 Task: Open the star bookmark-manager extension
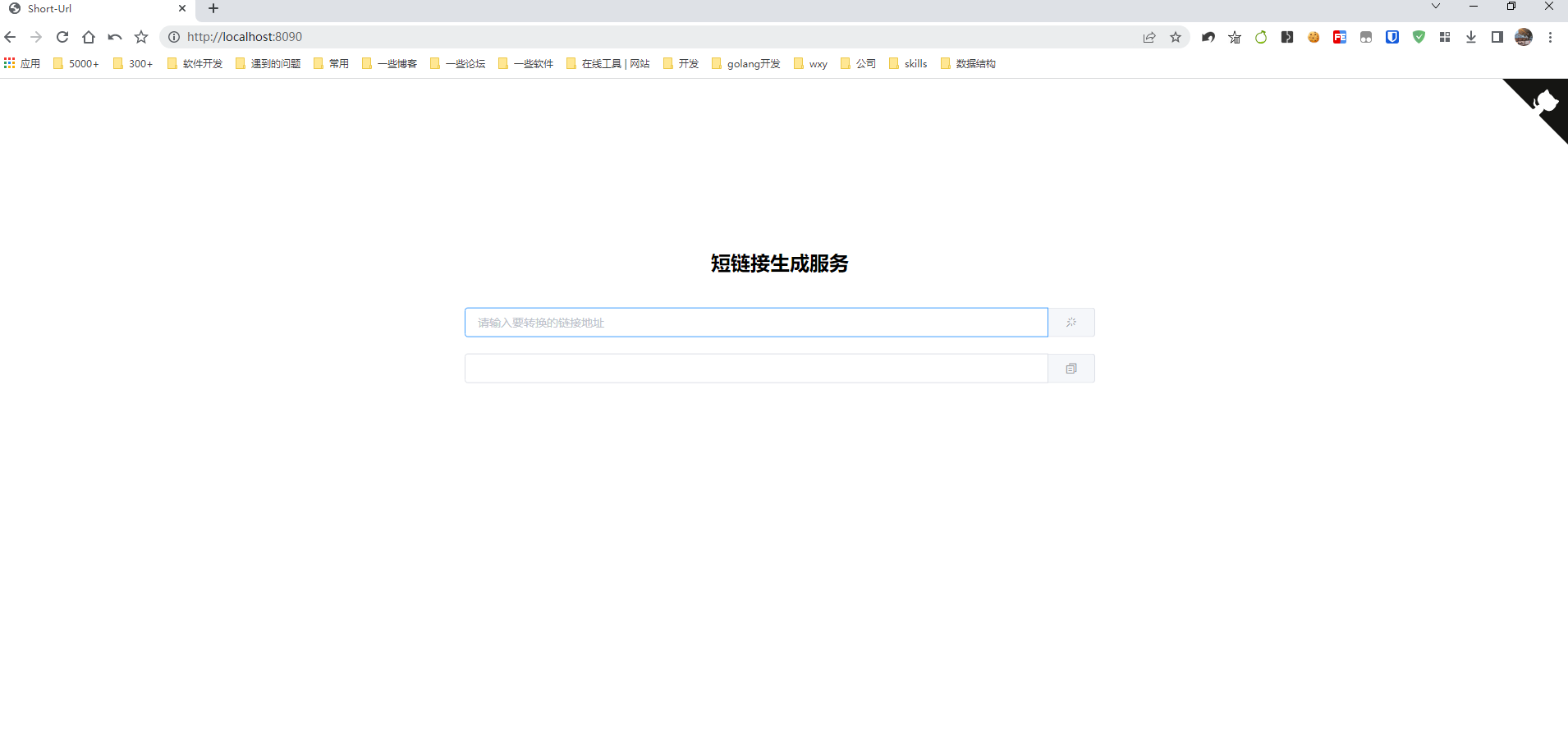click(x=1235, y=37)
